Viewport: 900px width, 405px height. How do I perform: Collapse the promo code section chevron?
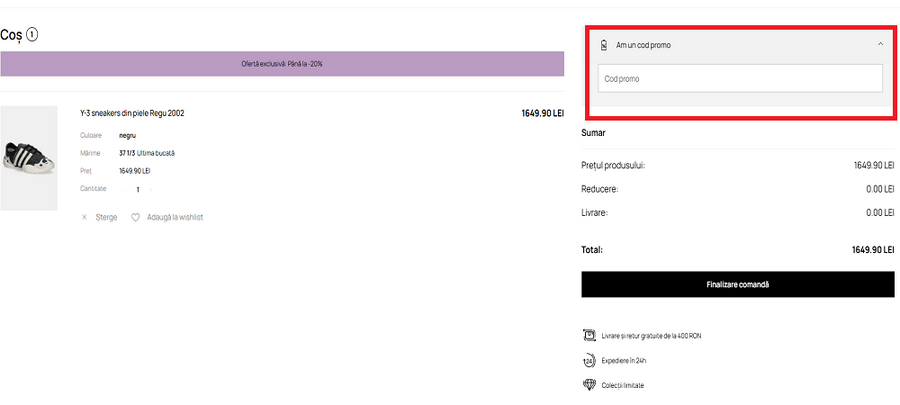click(x=880, y=45)
